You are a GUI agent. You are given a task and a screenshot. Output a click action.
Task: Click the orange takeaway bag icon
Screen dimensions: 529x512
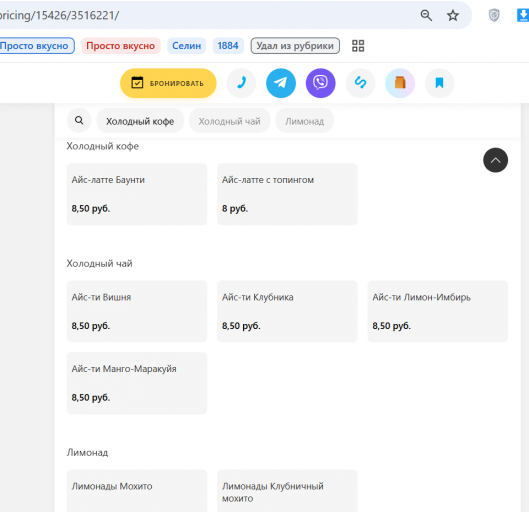[400, 83]
